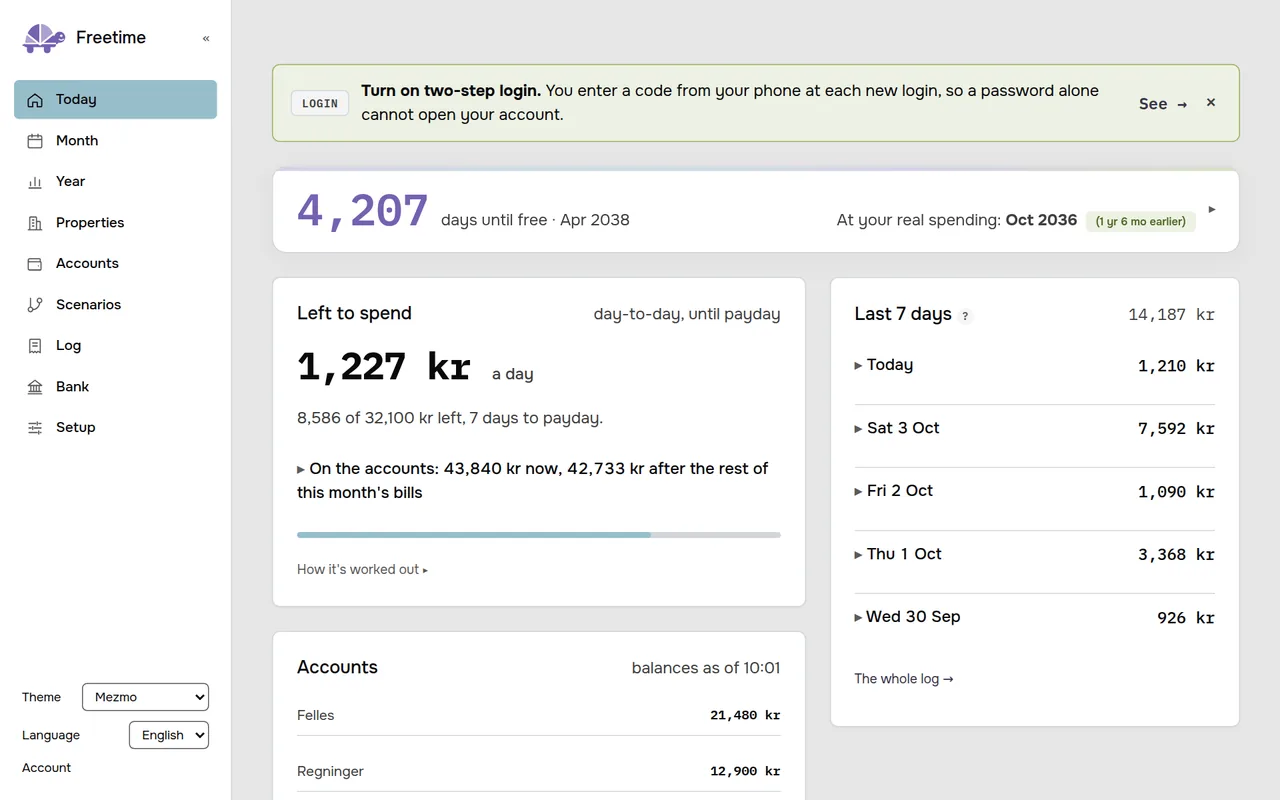The image size is (1280, 800).
Task: Expand the Sat 3 Oct spending row
Action: pyautogui.click(x=1034, y=429)
